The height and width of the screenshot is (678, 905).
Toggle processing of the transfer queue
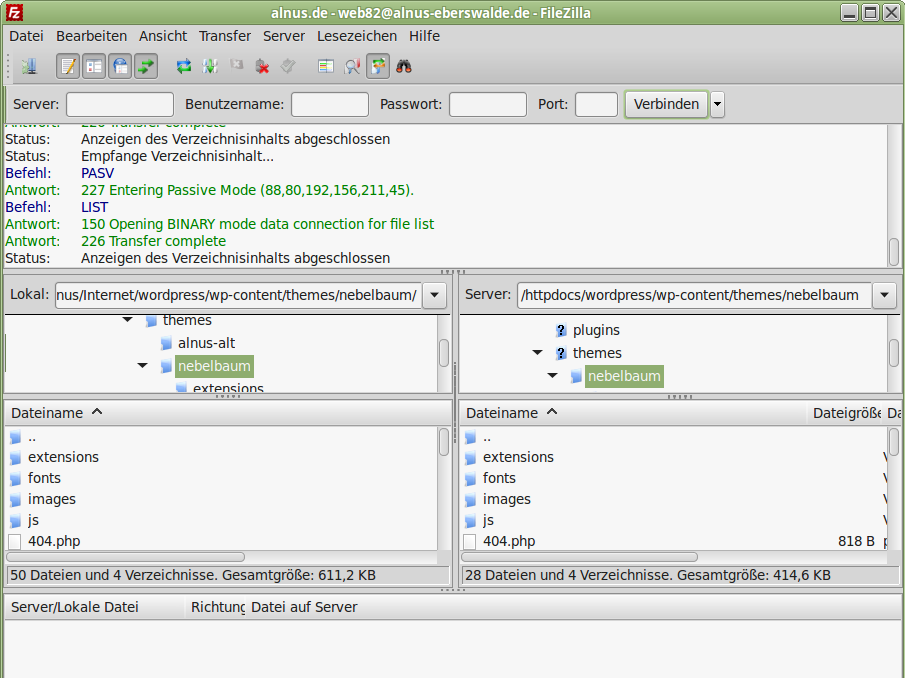[x=210, y=66]
